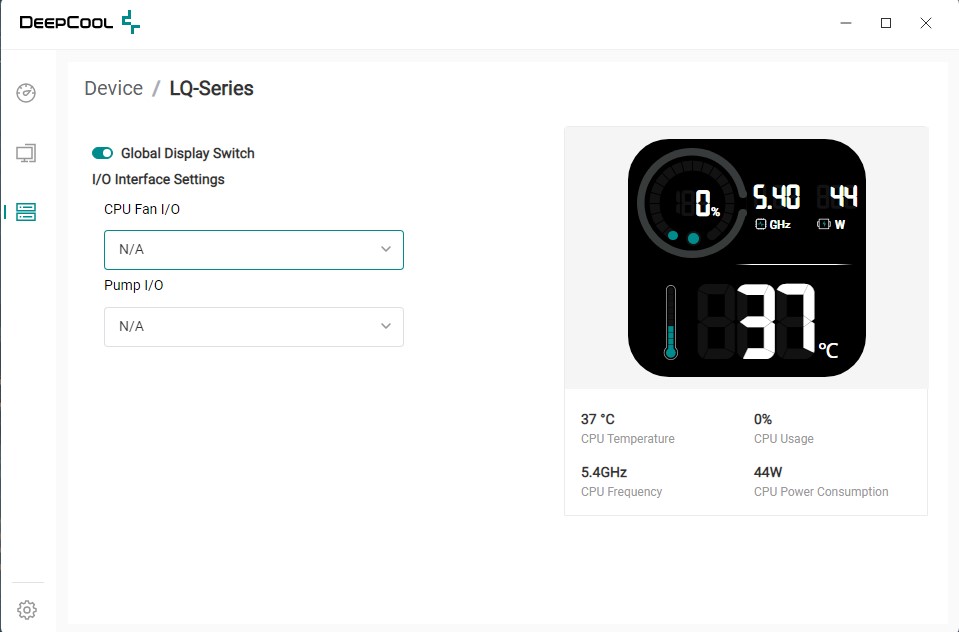Click the LCD screen preview thumbnail

coord(746,258)
